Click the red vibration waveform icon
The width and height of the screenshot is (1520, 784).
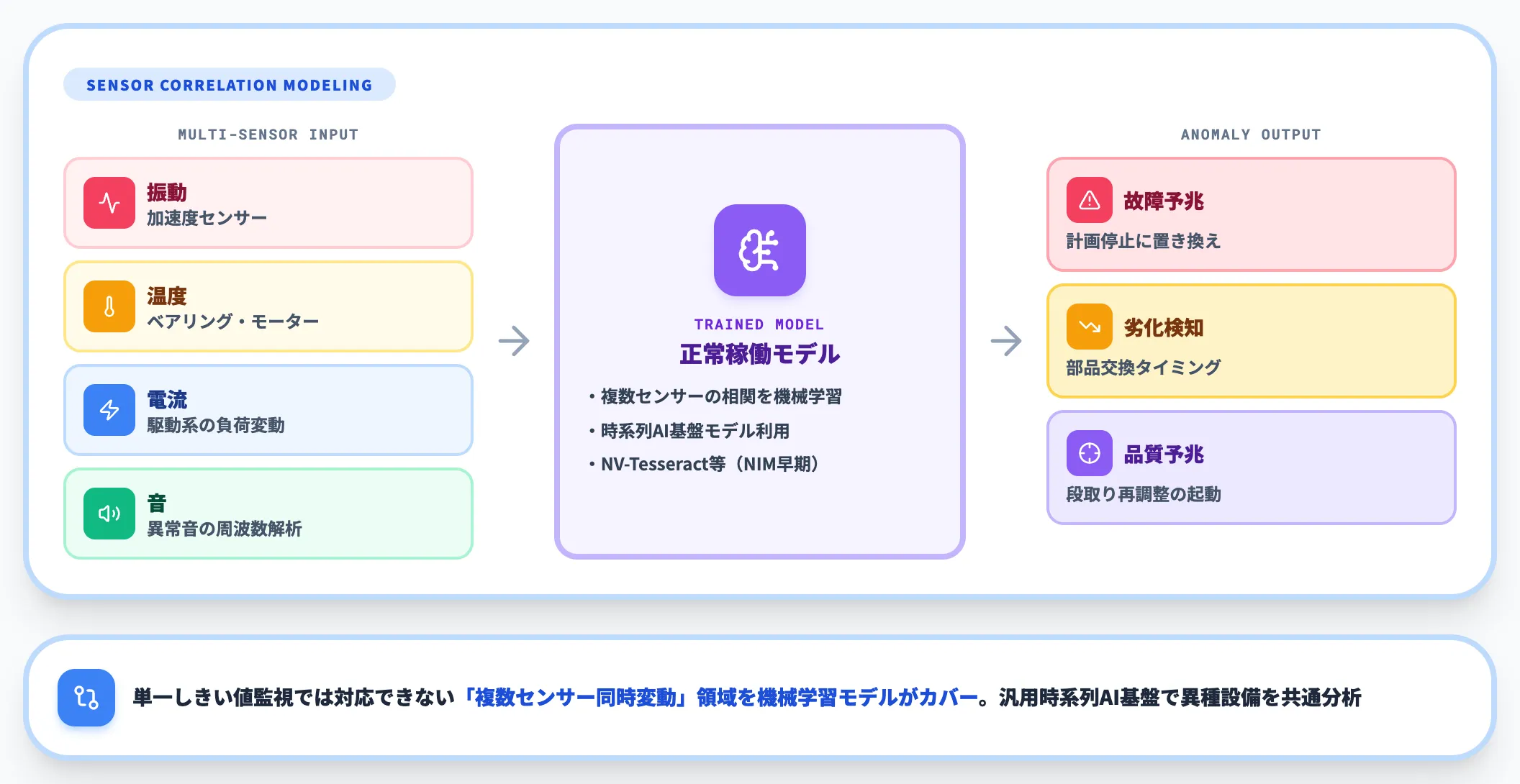[109, 203]
